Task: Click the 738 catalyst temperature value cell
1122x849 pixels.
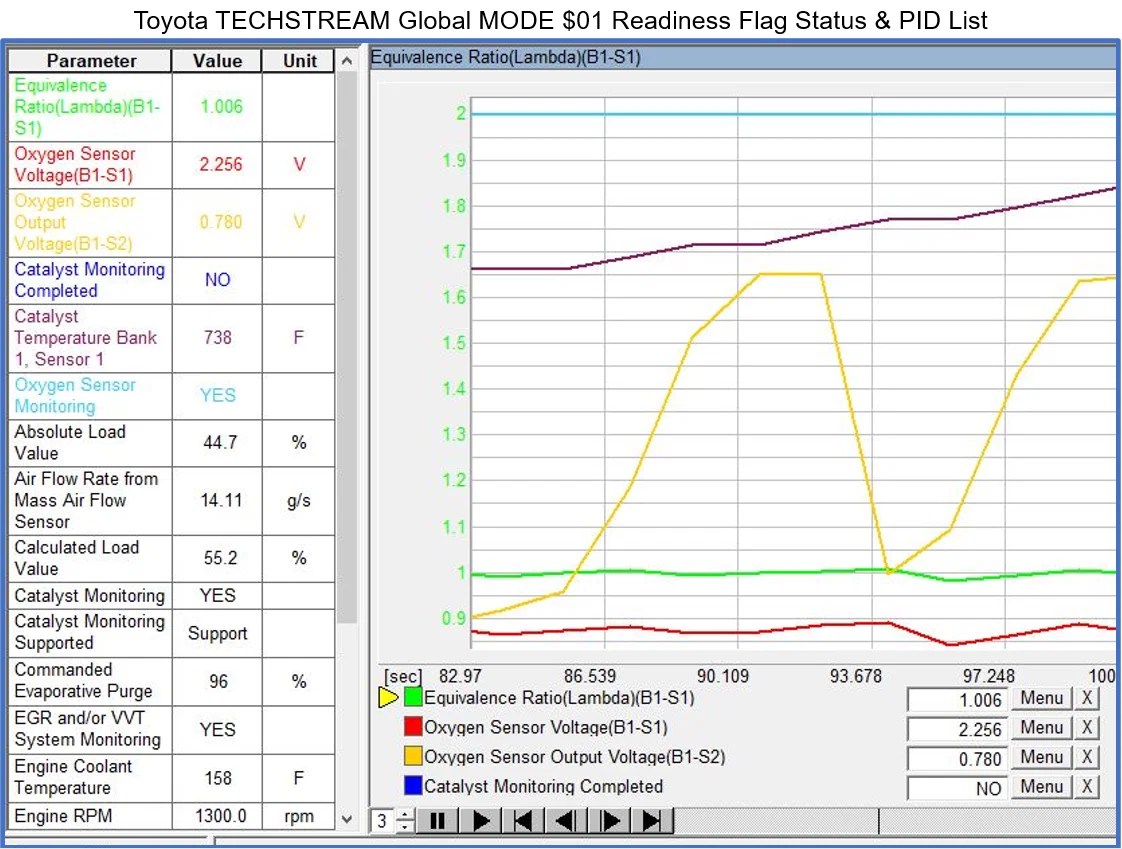Action: point(218,338)
